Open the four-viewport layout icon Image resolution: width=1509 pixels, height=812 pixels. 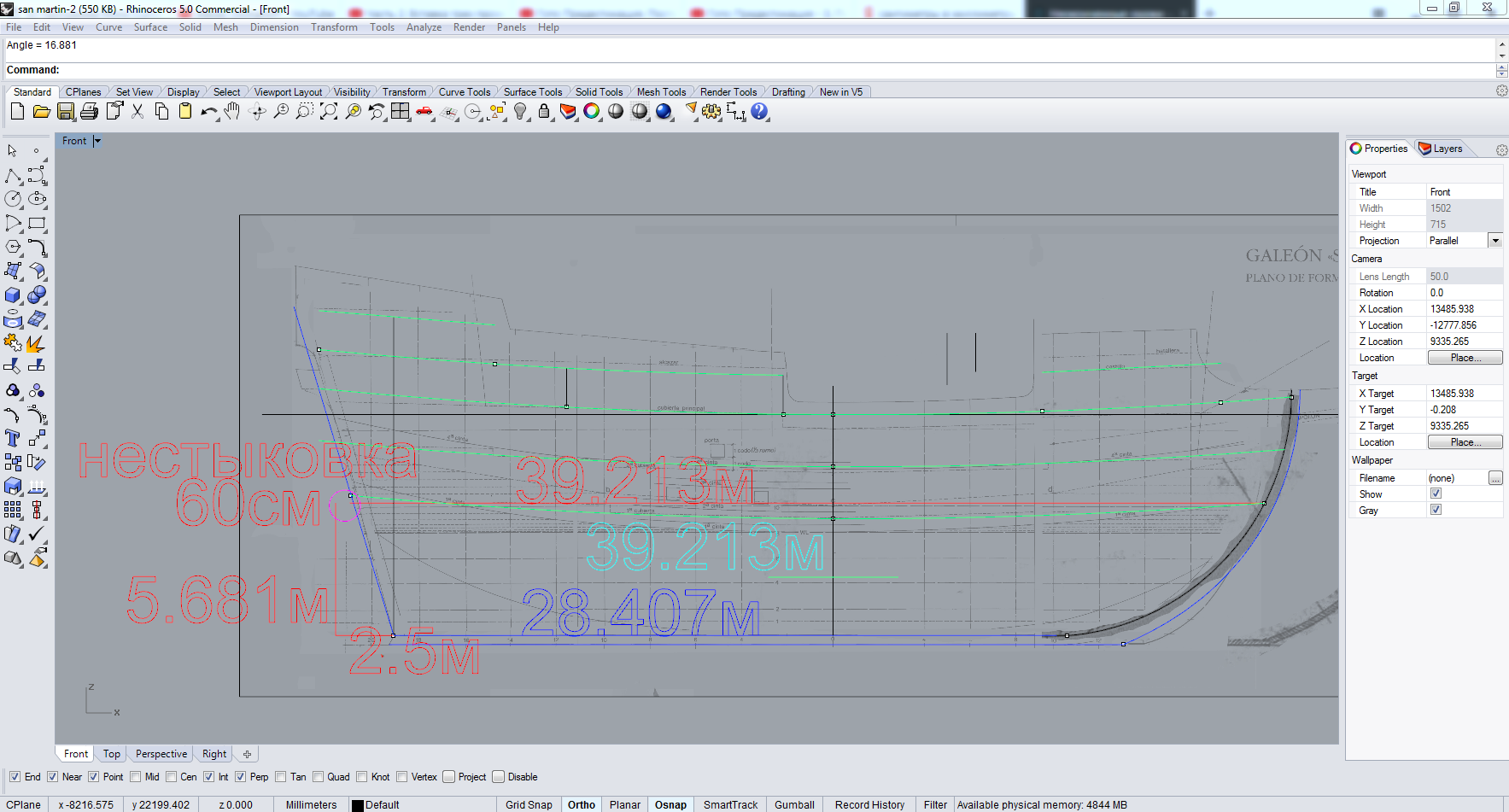tap(401, 112)
